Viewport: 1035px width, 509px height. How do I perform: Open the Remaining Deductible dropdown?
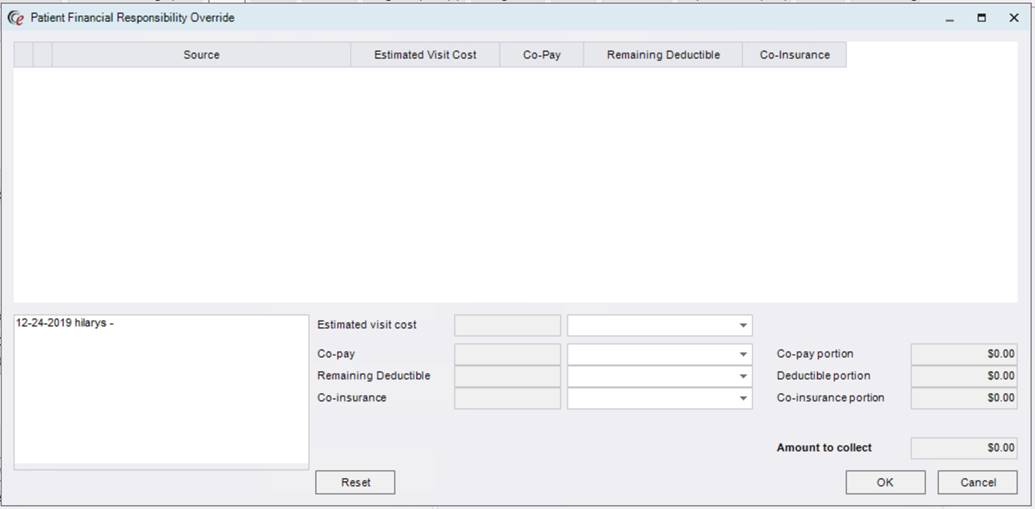743,376
